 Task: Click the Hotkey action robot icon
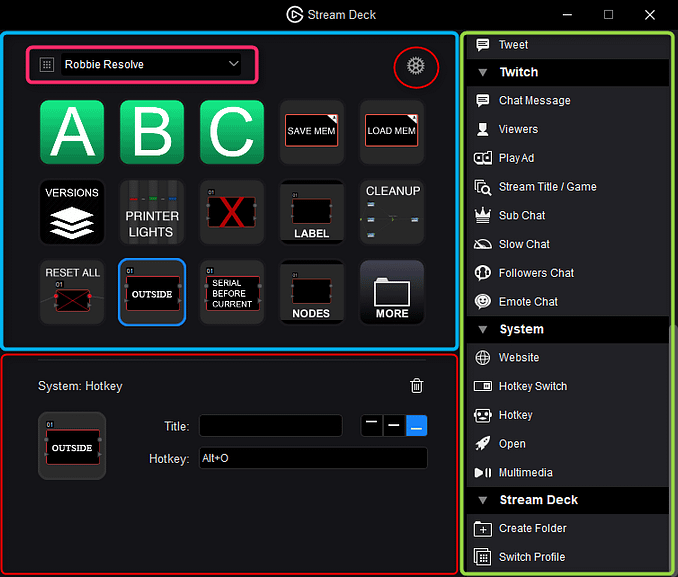coord(483,415)
